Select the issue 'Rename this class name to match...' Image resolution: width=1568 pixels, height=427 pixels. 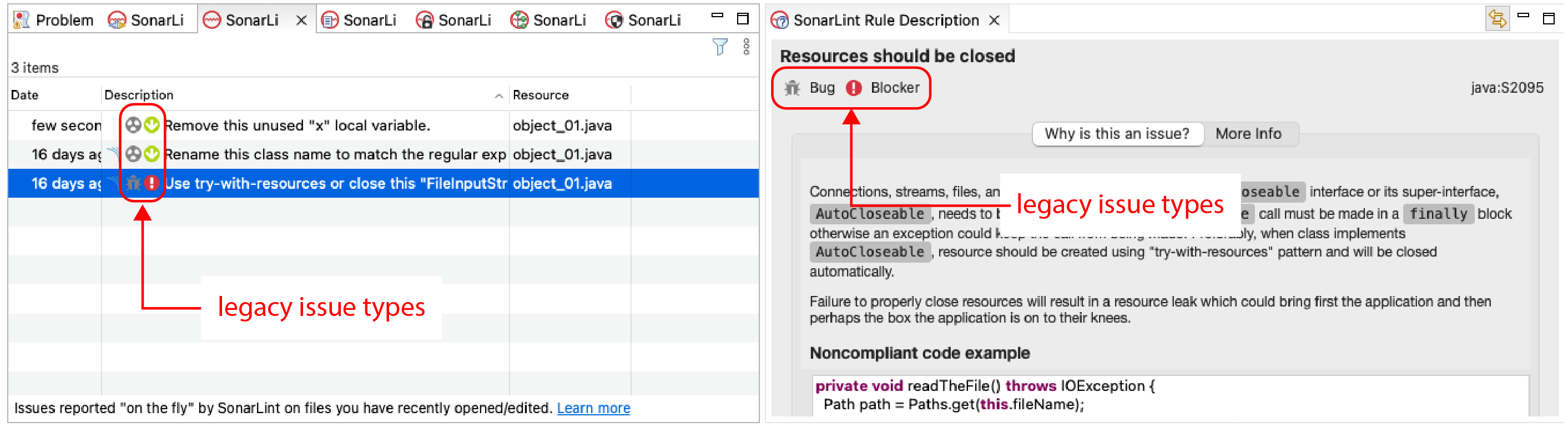[x=335, y=154]
